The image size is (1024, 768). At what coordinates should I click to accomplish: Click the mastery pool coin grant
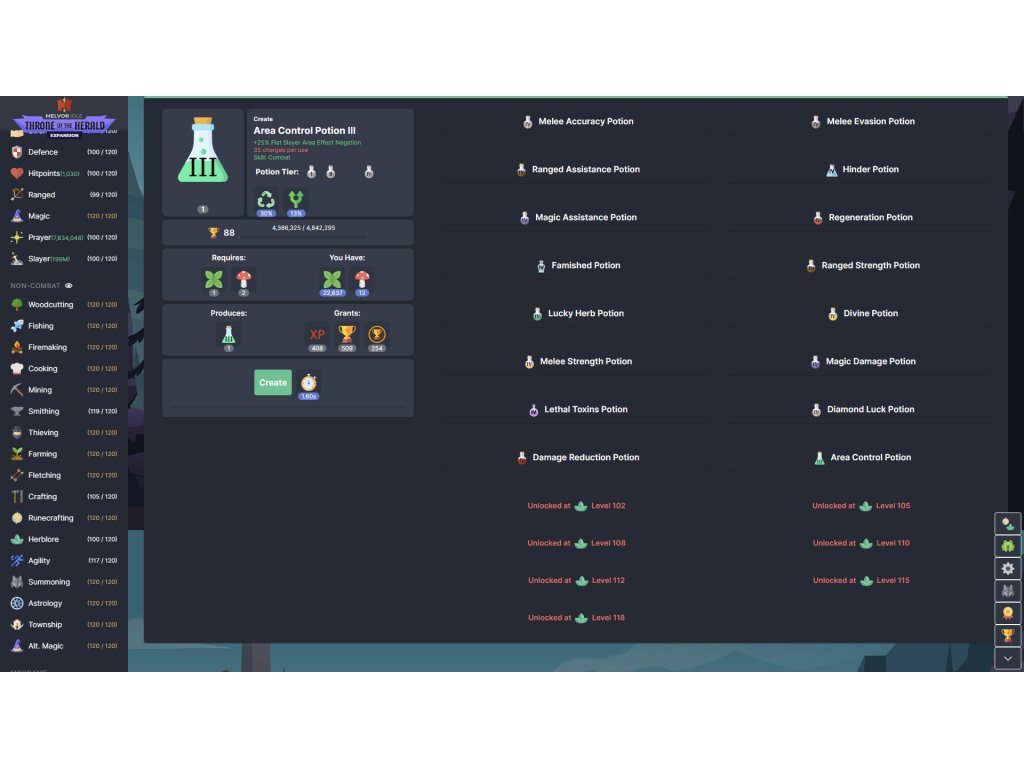(x=377, y=334)
